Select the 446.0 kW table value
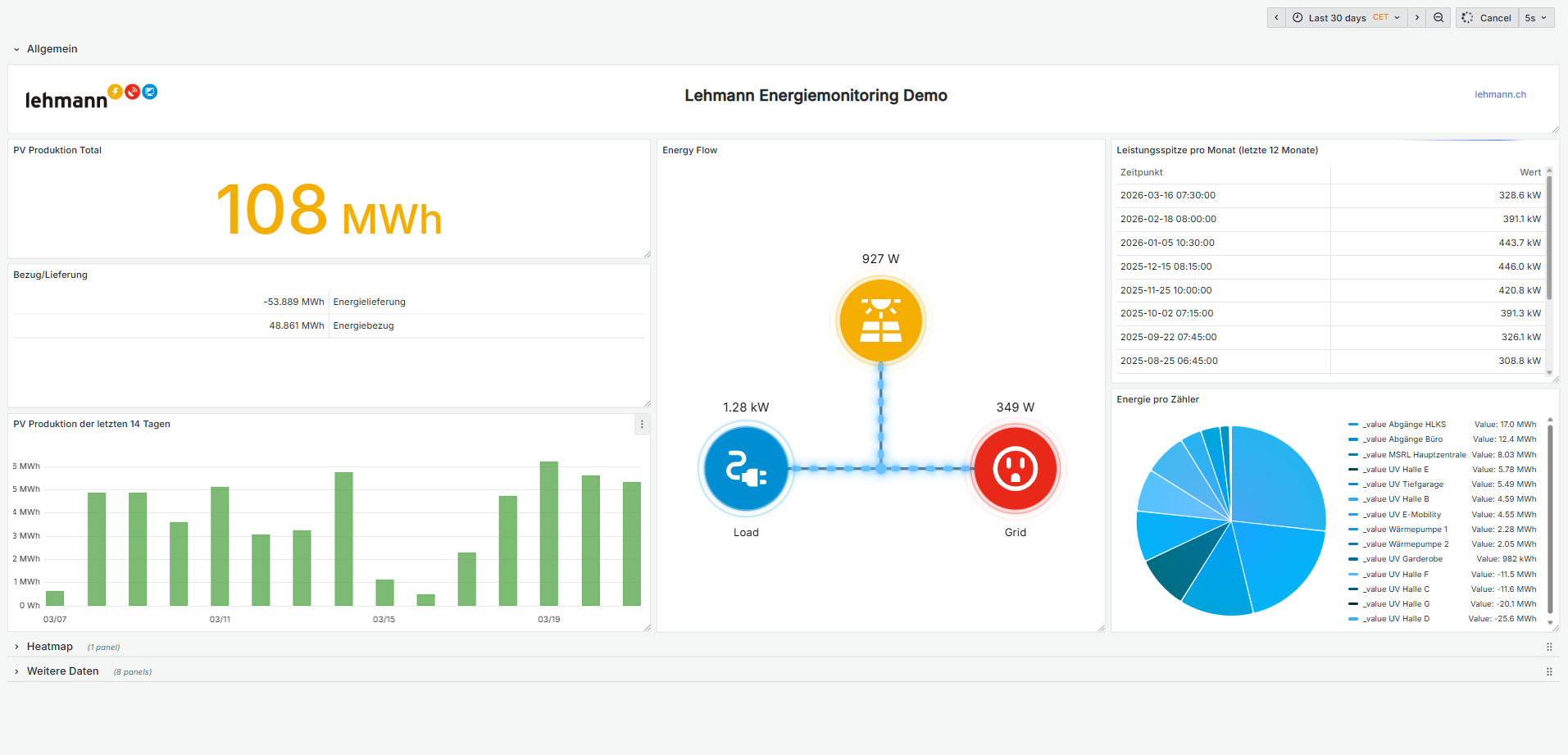The image size is (1568, 755). (x=1520, y=266)
